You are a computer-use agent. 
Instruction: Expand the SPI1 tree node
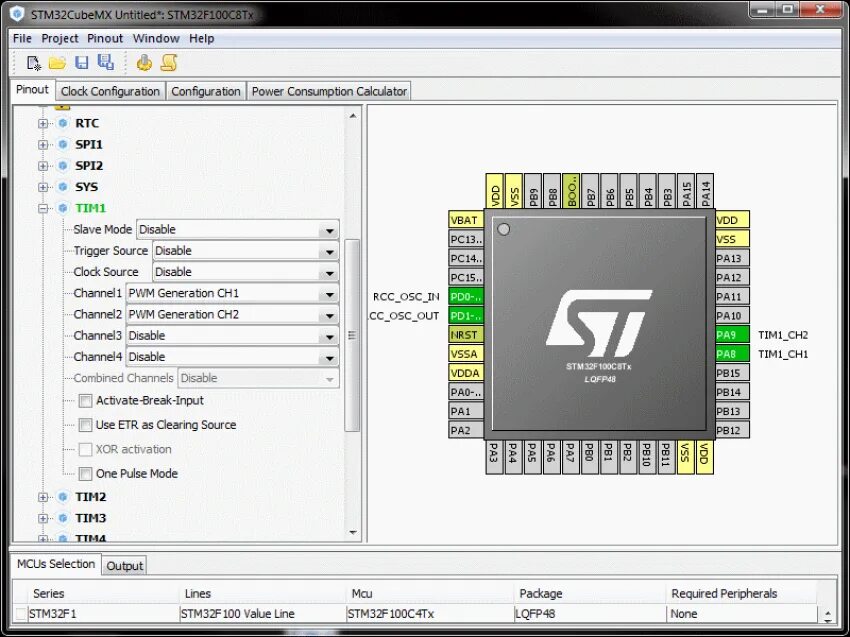tap(43, 144)
